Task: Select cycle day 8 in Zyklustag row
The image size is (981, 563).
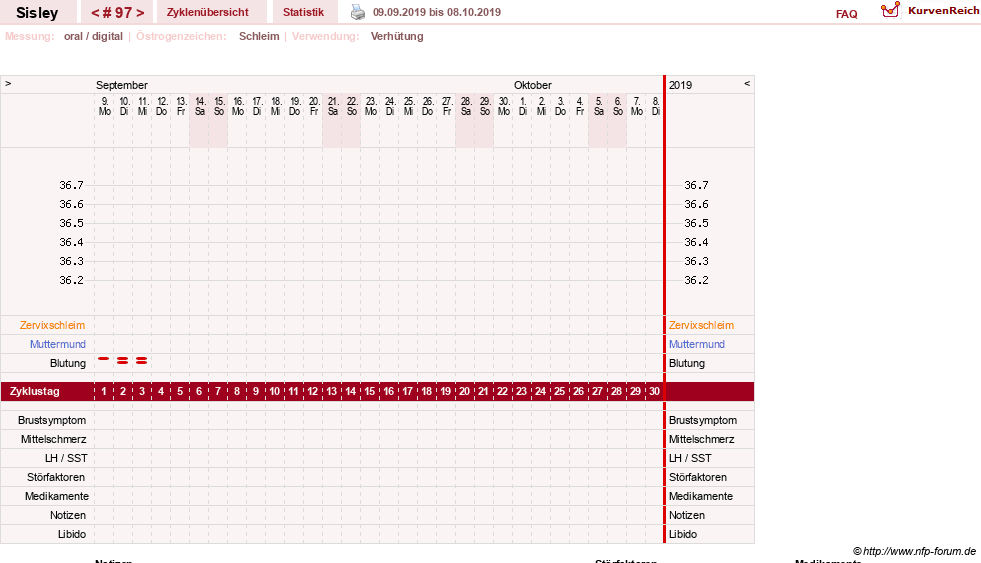Action: 236,392
